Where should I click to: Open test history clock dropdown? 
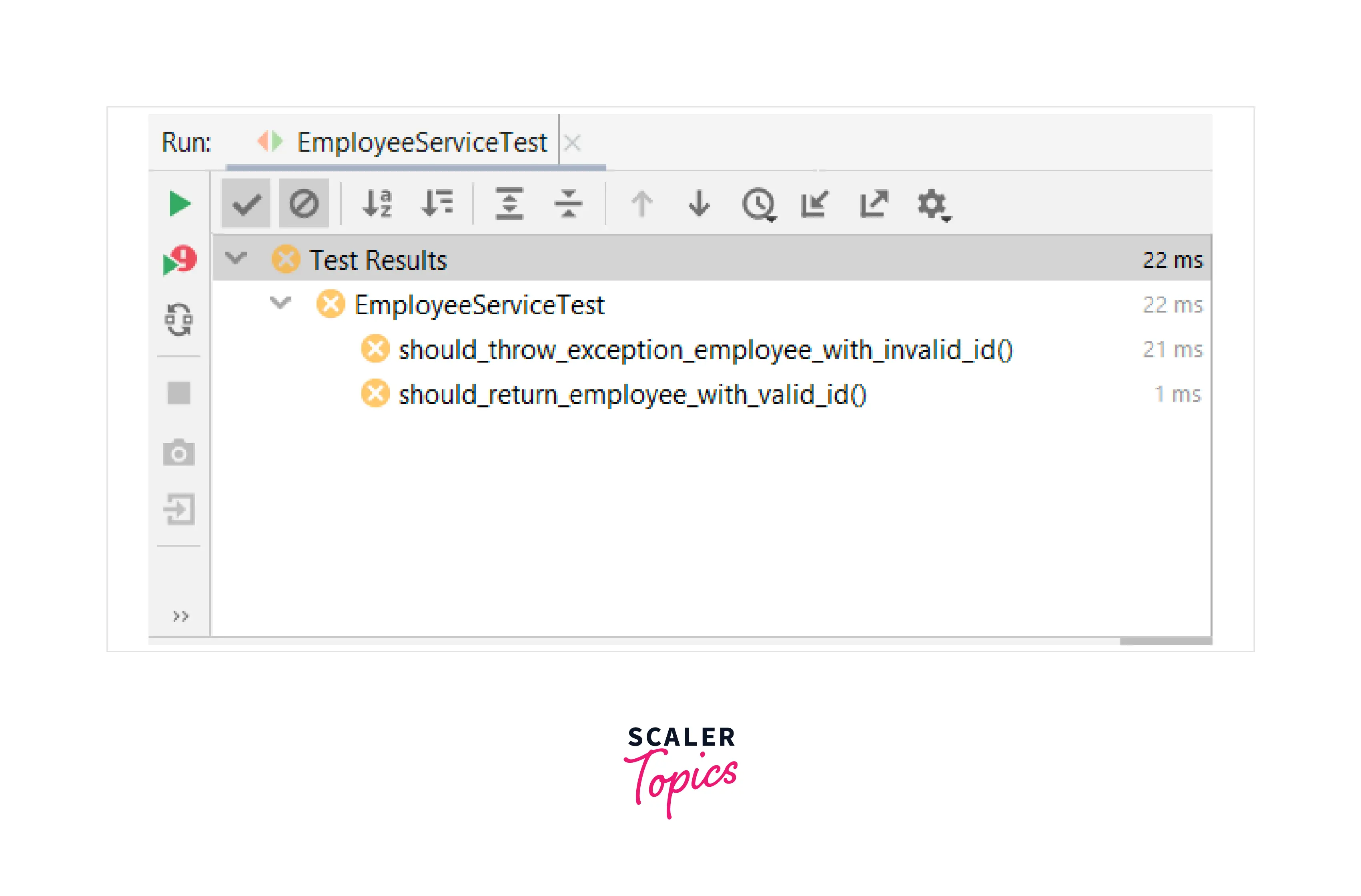tap(760, 205)
